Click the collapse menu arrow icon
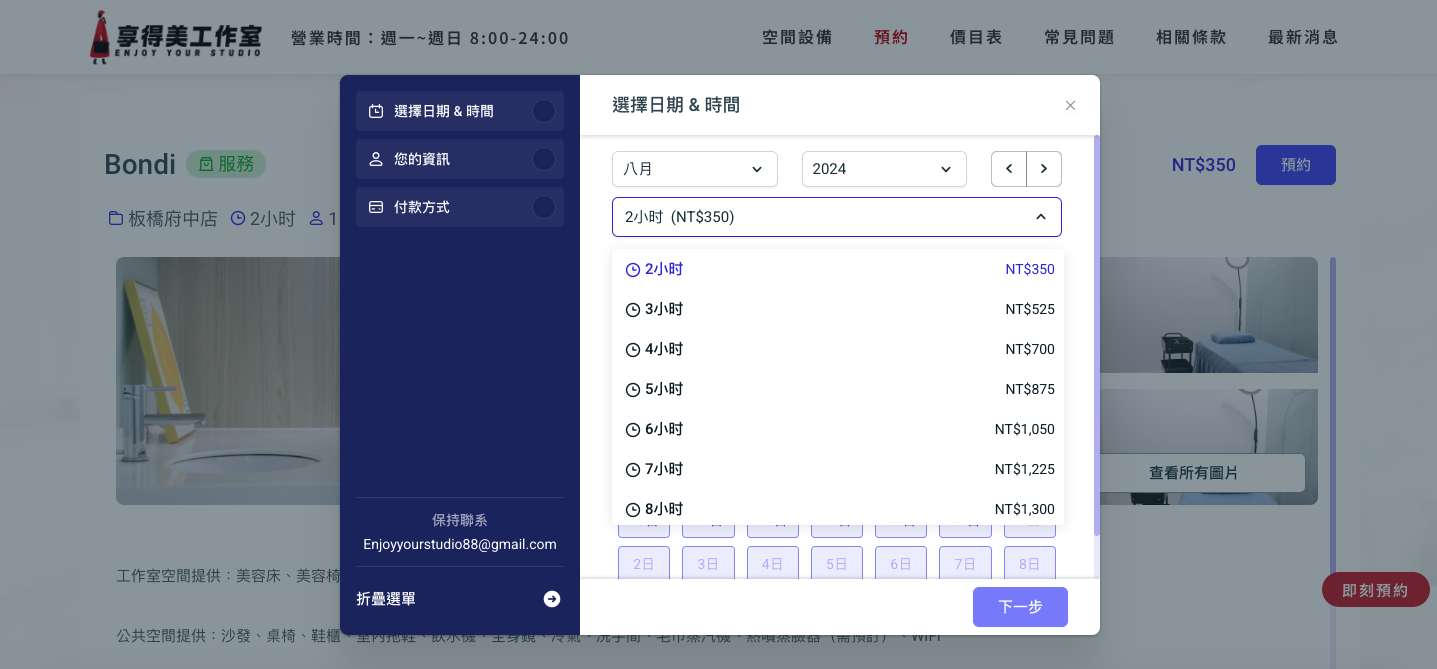 point(552,599)
